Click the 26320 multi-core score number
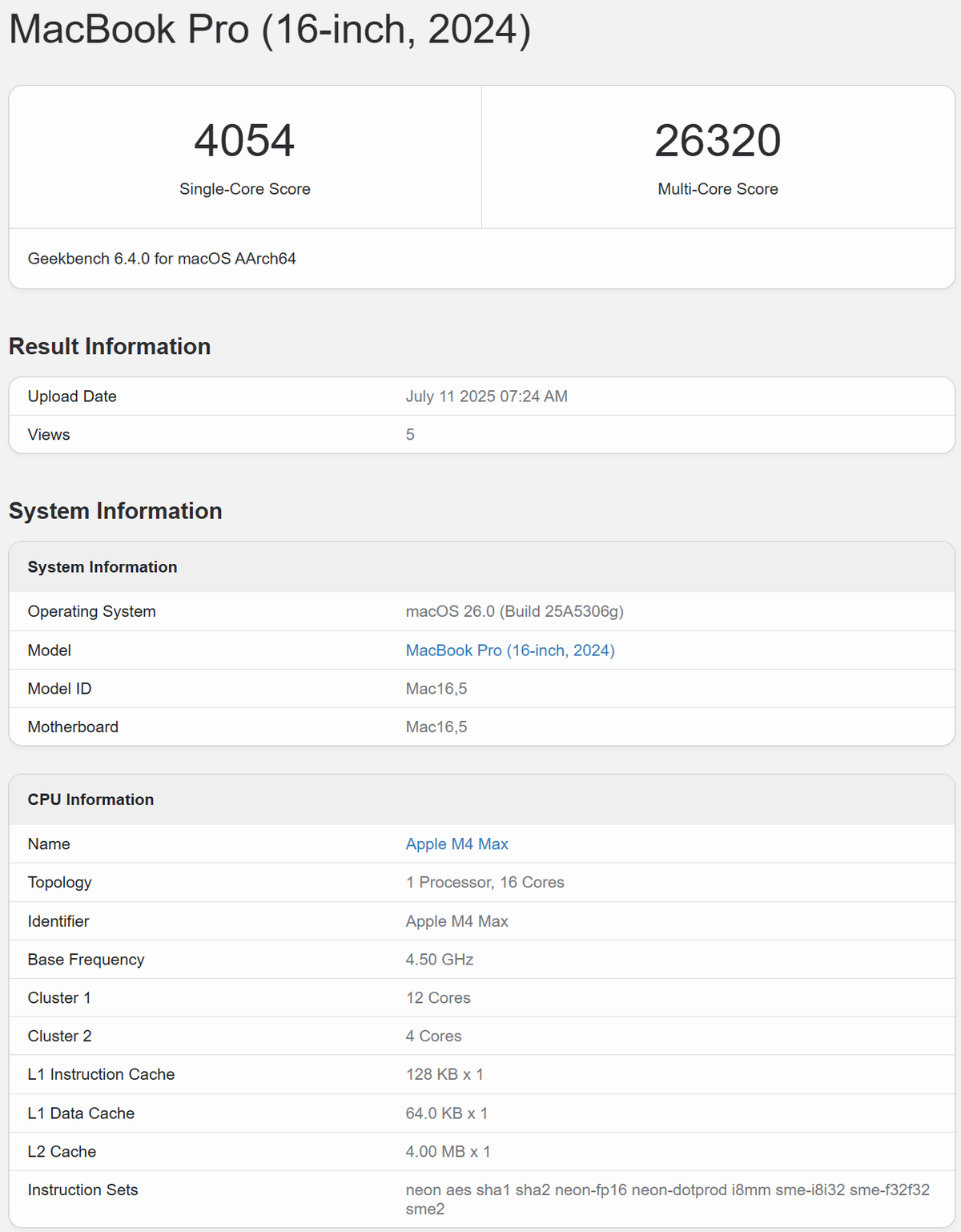 click(718, 141)
